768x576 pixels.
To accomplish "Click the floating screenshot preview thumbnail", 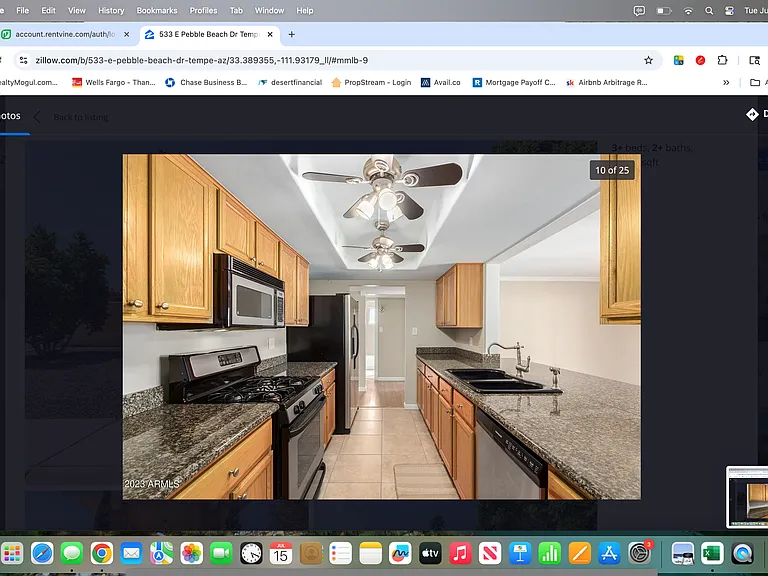I will pos(747,497).
